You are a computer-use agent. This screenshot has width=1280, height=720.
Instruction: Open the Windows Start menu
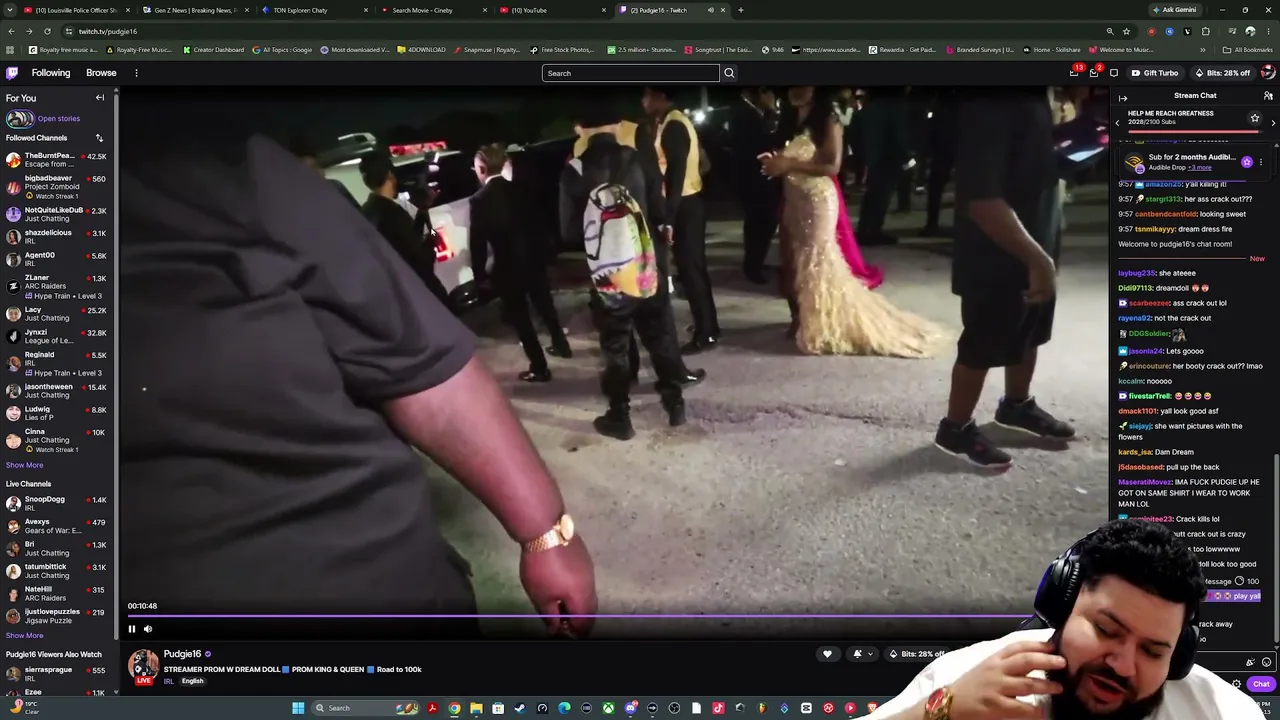[298, 708]
